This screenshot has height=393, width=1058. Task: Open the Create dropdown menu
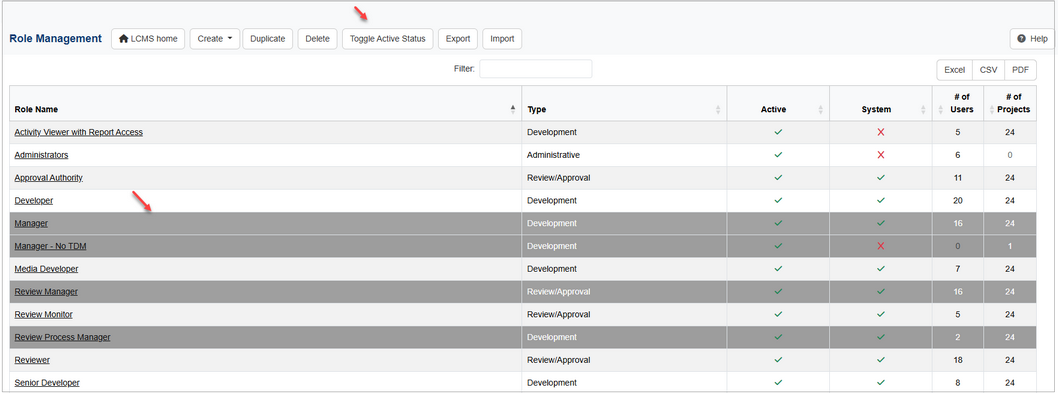click(x=215, y=38)
